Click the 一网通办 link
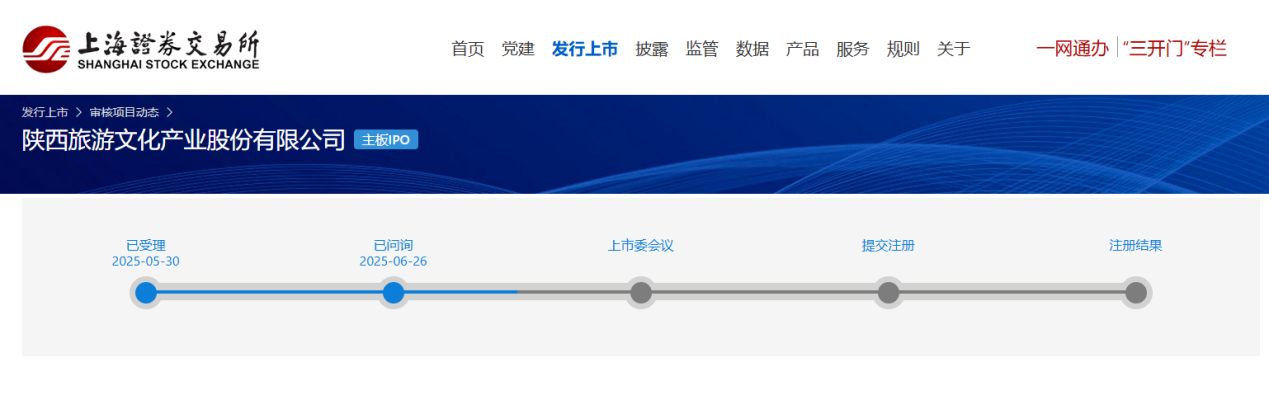This screenshot has height=400, width=1269. (x=1072, y=47)
